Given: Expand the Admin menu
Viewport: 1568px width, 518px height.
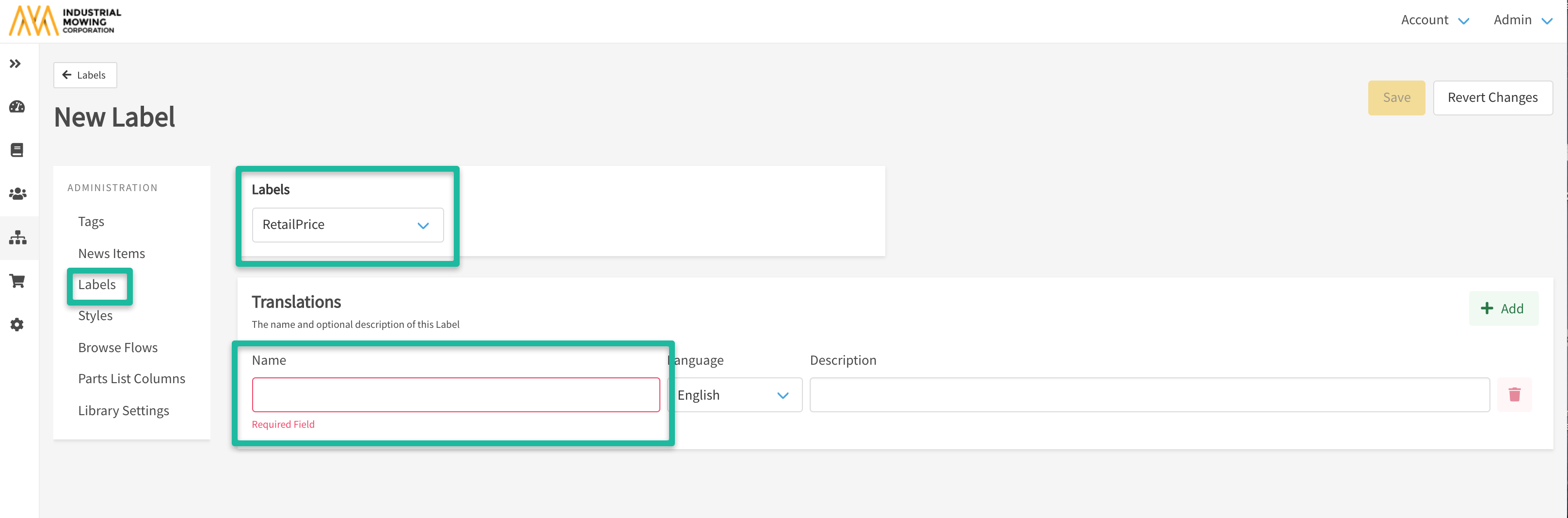Looking at the screenshot, I should coord(1522,20).
